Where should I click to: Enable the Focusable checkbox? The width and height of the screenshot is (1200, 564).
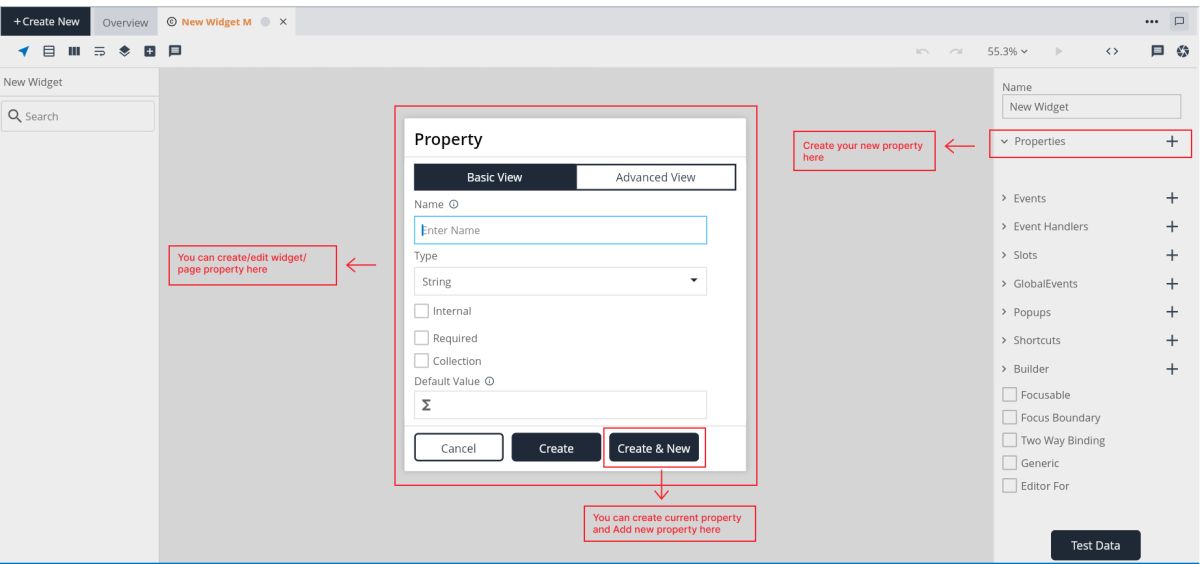tap(1009, 395)
